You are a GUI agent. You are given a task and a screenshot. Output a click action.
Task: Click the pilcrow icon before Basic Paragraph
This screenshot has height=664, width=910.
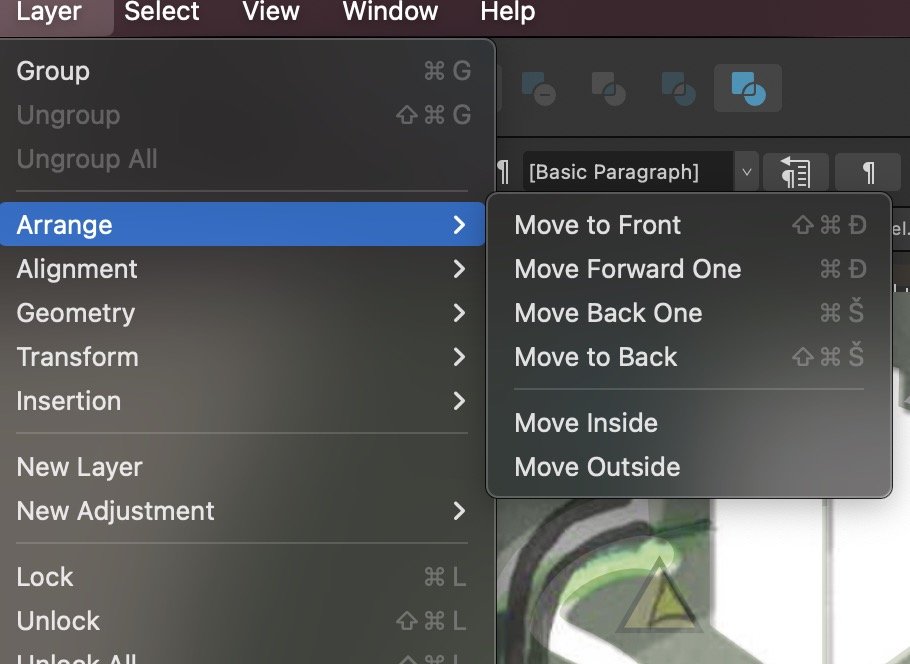pos(504,171)
